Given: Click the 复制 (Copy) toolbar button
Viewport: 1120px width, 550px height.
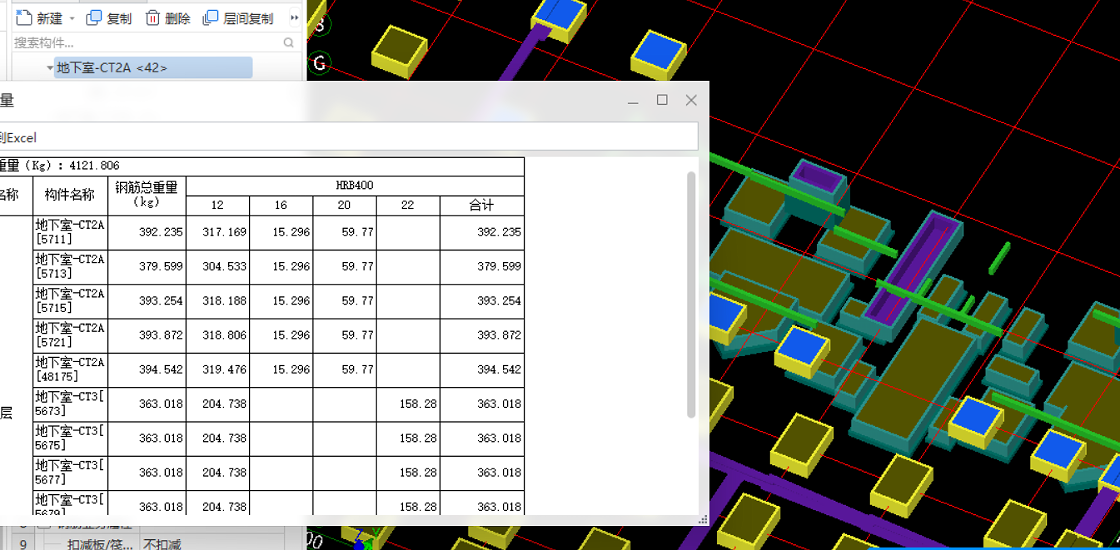Looking at the screenshot, I should coord(109,19).
